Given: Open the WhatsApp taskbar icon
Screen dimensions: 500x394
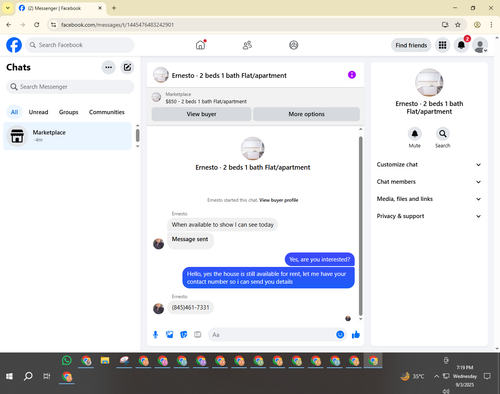Looking at the screenshot, I should pos(67,360).
